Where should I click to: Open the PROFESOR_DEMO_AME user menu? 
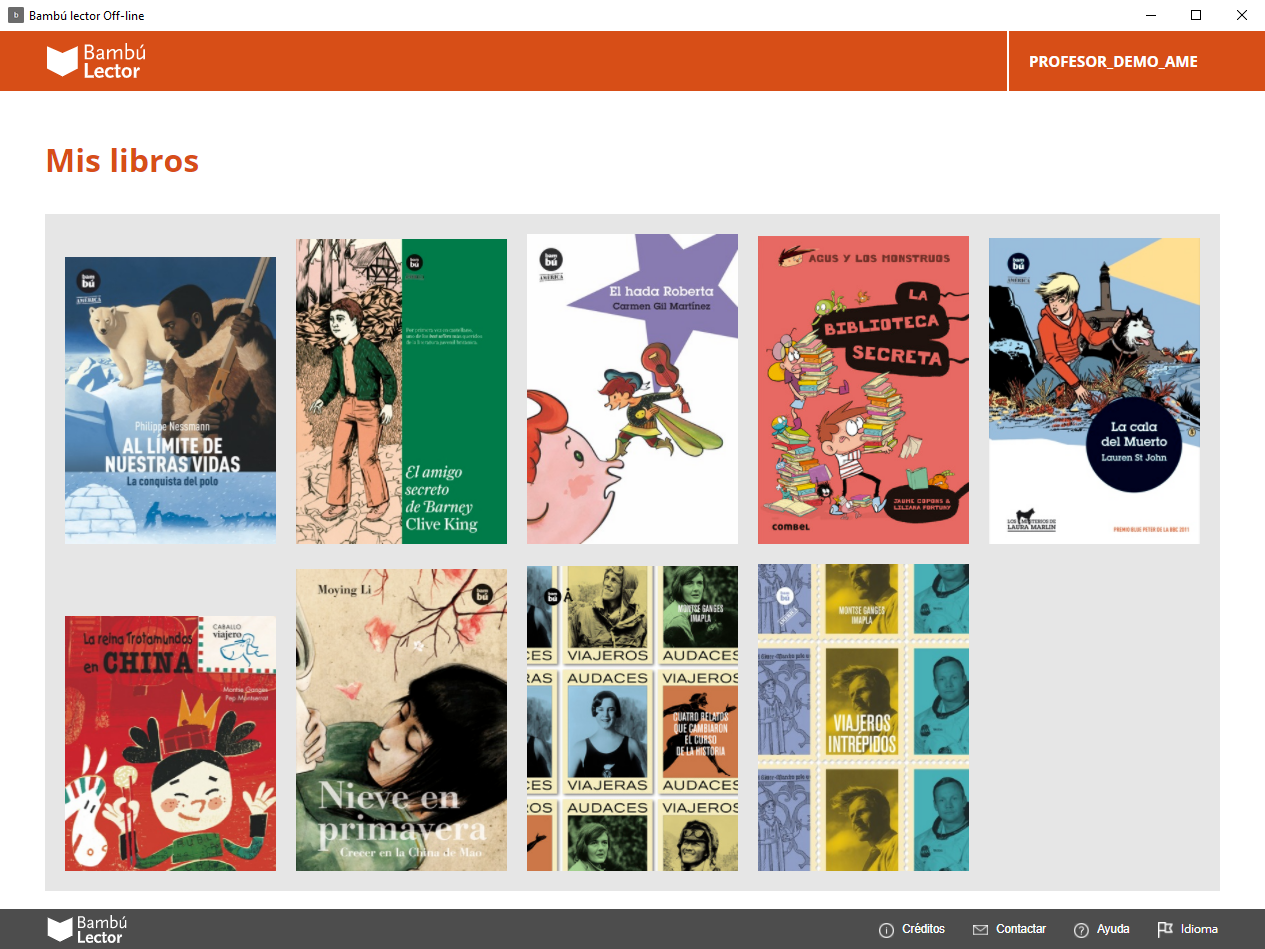(1112, 62)
